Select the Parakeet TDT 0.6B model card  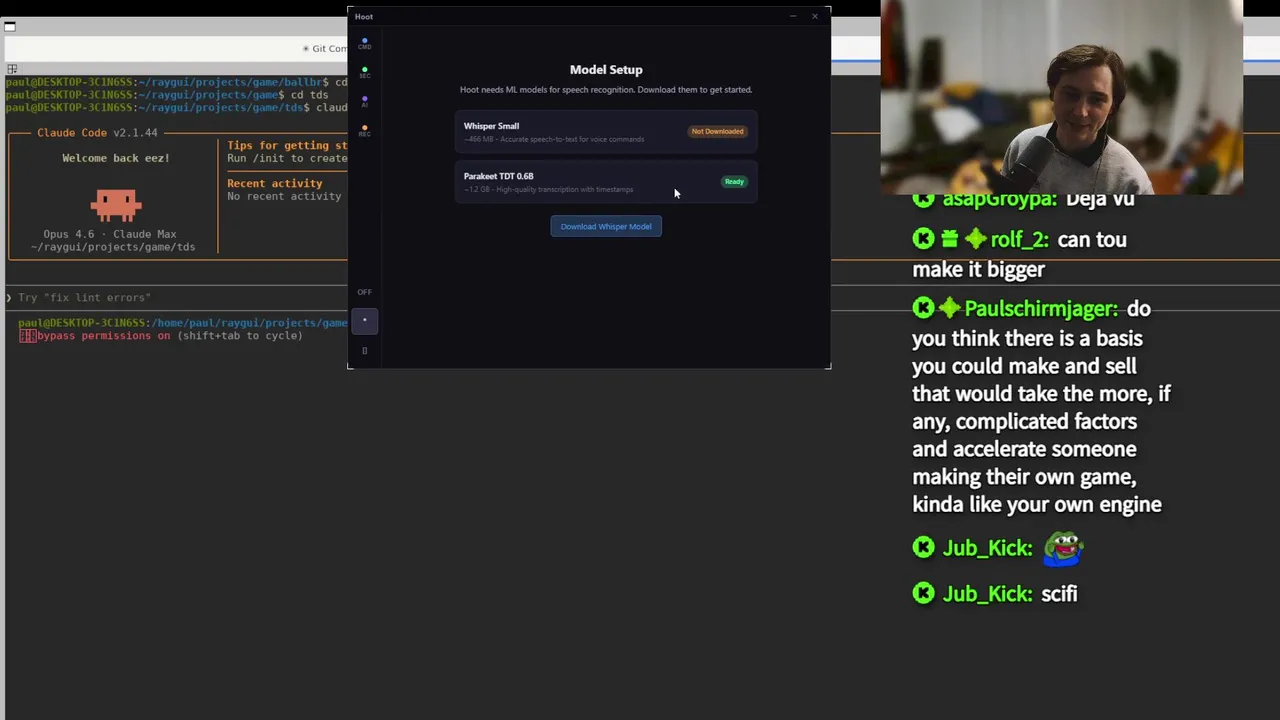click(x=606, y=182)
